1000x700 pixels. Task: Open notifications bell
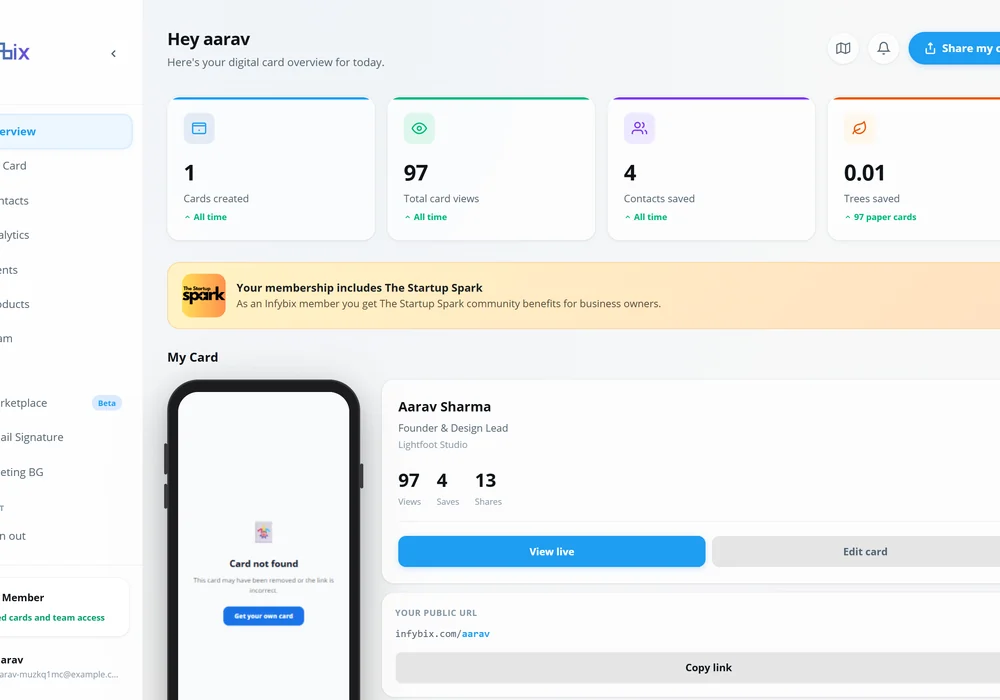tap(883, 48)
